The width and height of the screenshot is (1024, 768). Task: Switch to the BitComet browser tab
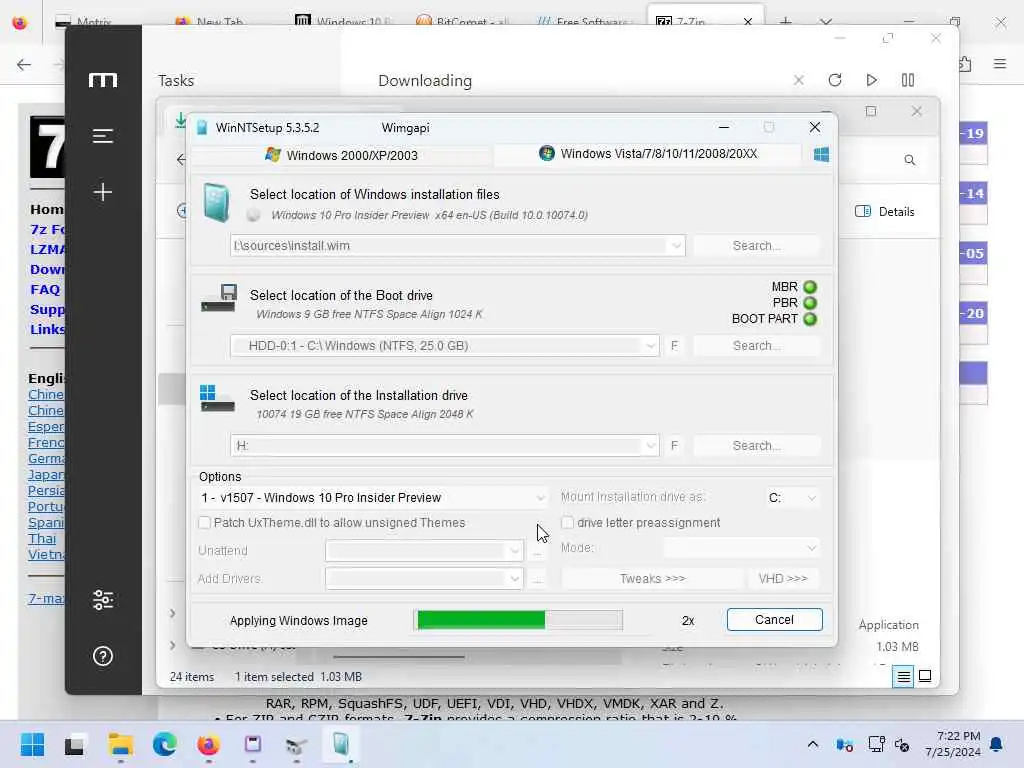462,22
